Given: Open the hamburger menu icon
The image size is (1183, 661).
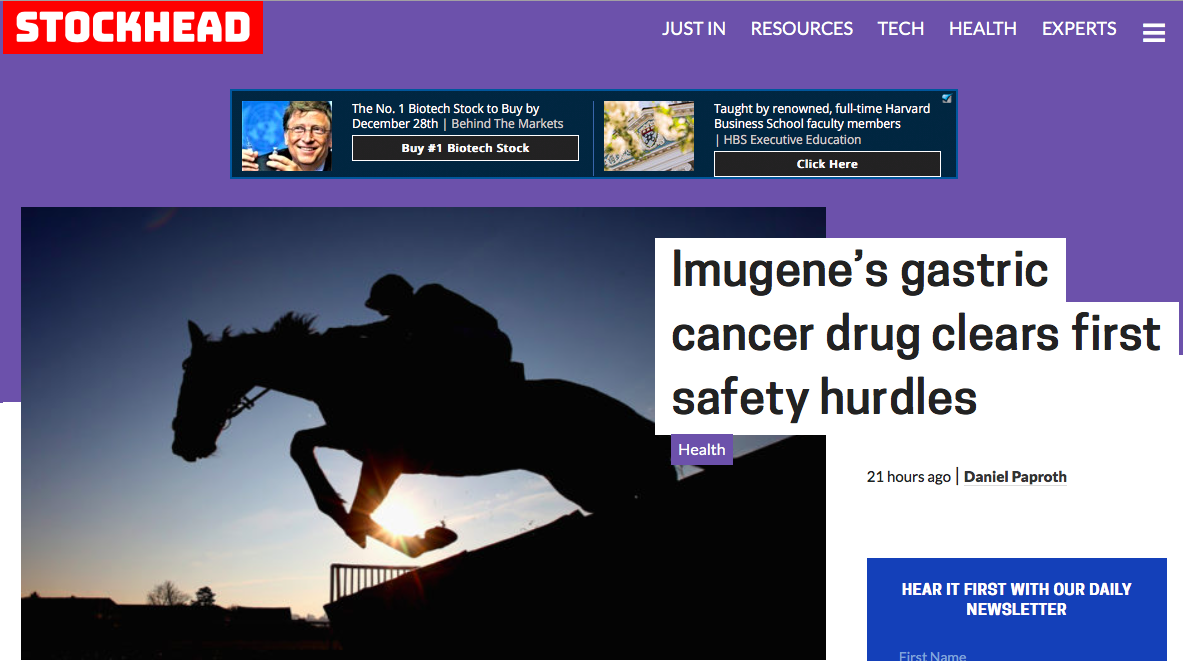Looking at the screenshot, I should [x=1154, y=32].
